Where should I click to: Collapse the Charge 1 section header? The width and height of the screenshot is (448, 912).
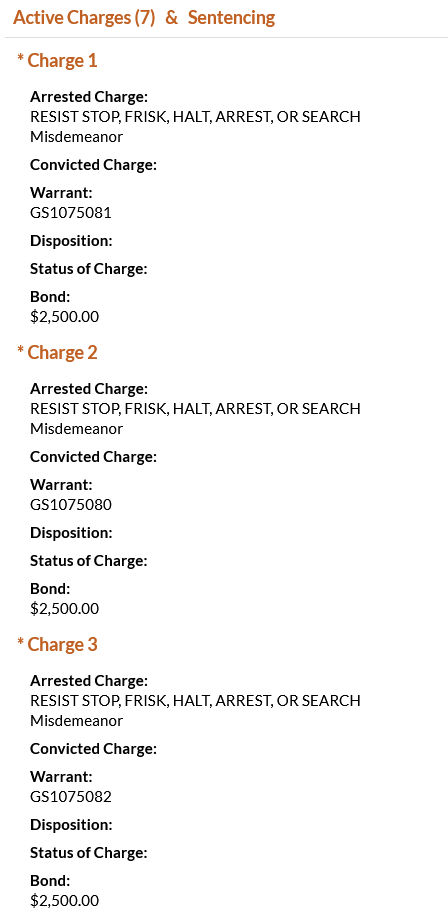tap(57, 60)
